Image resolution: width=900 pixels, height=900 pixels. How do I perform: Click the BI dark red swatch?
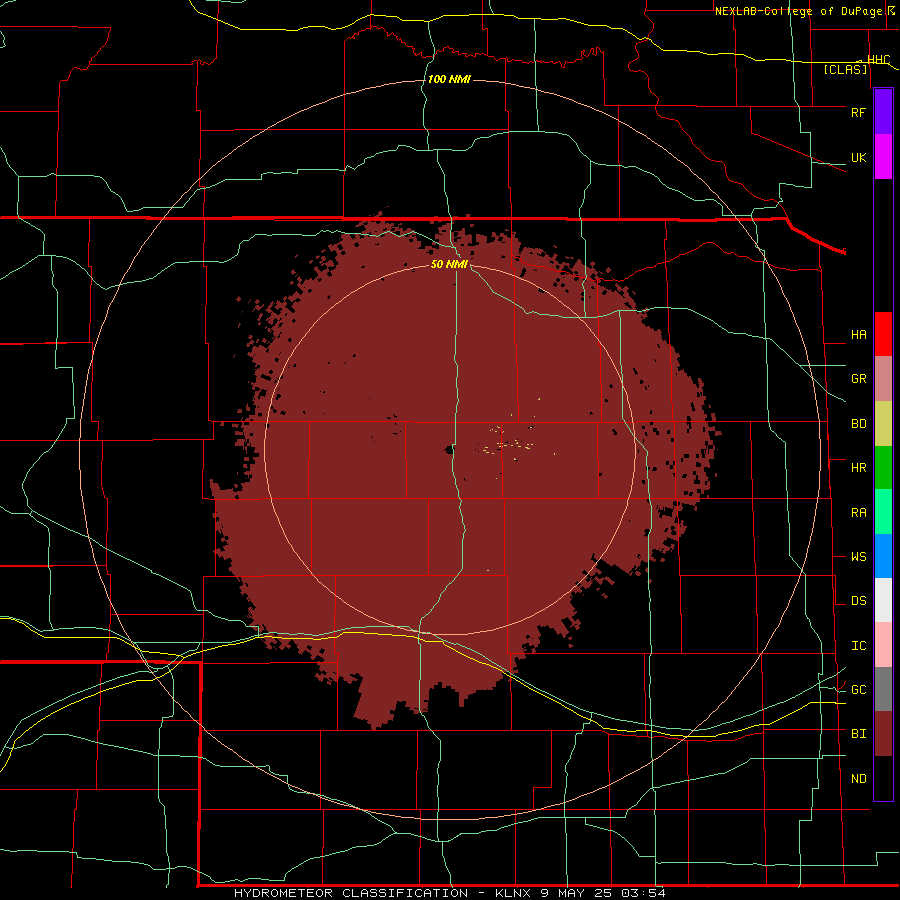[883, 734]
